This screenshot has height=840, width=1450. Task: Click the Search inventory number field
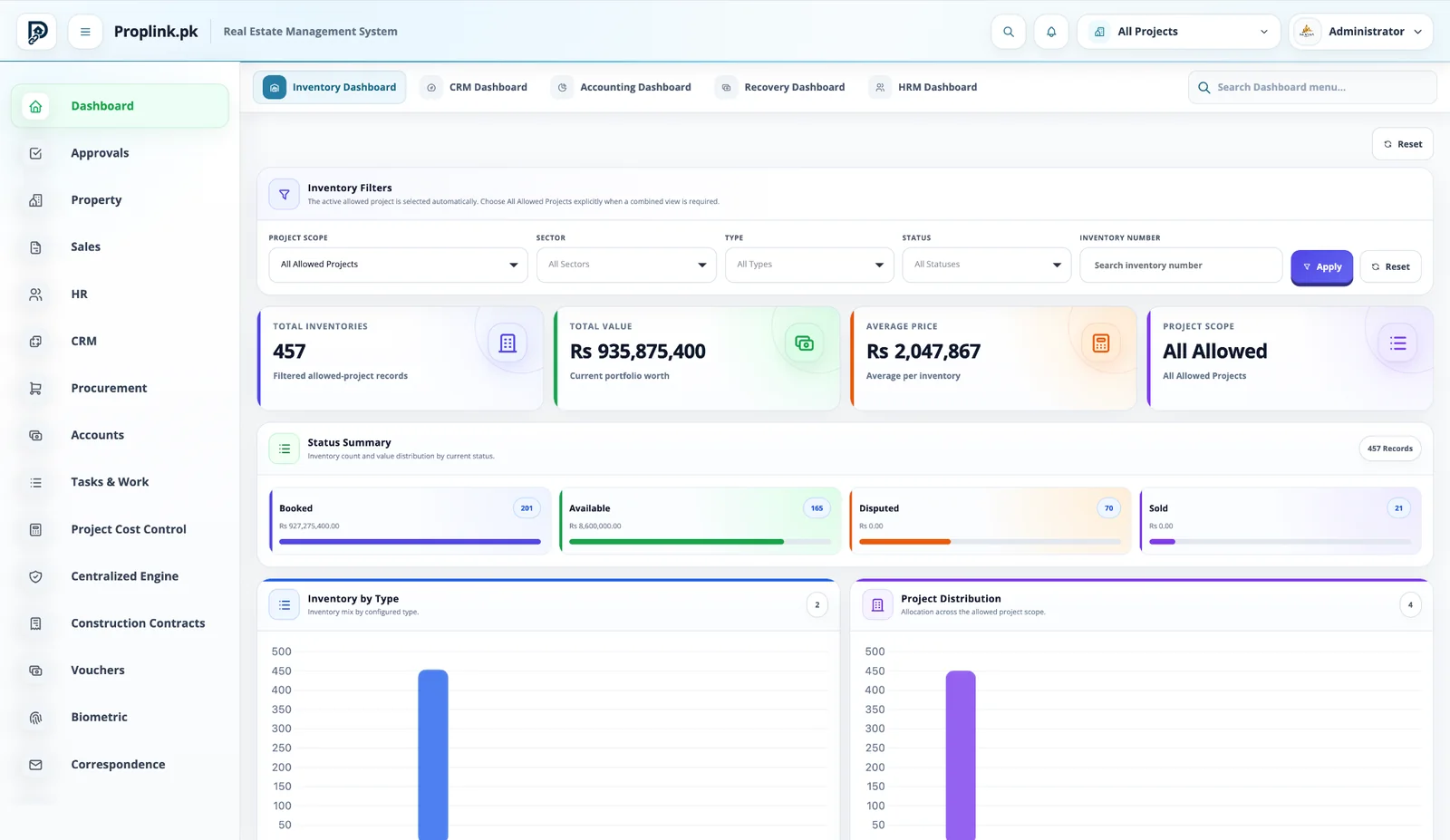tap(1181, 266)
